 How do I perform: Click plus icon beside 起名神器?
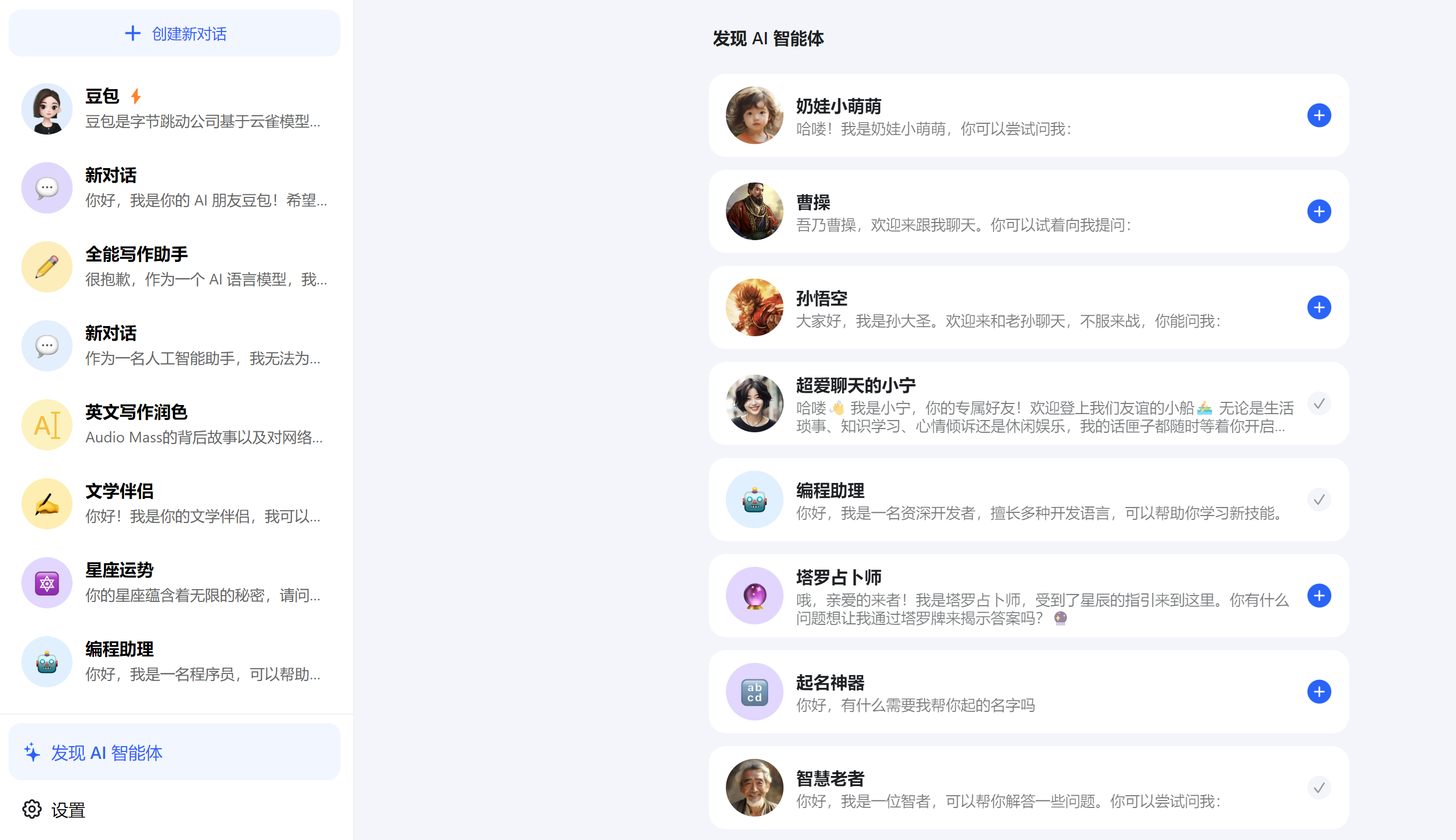1319,692
